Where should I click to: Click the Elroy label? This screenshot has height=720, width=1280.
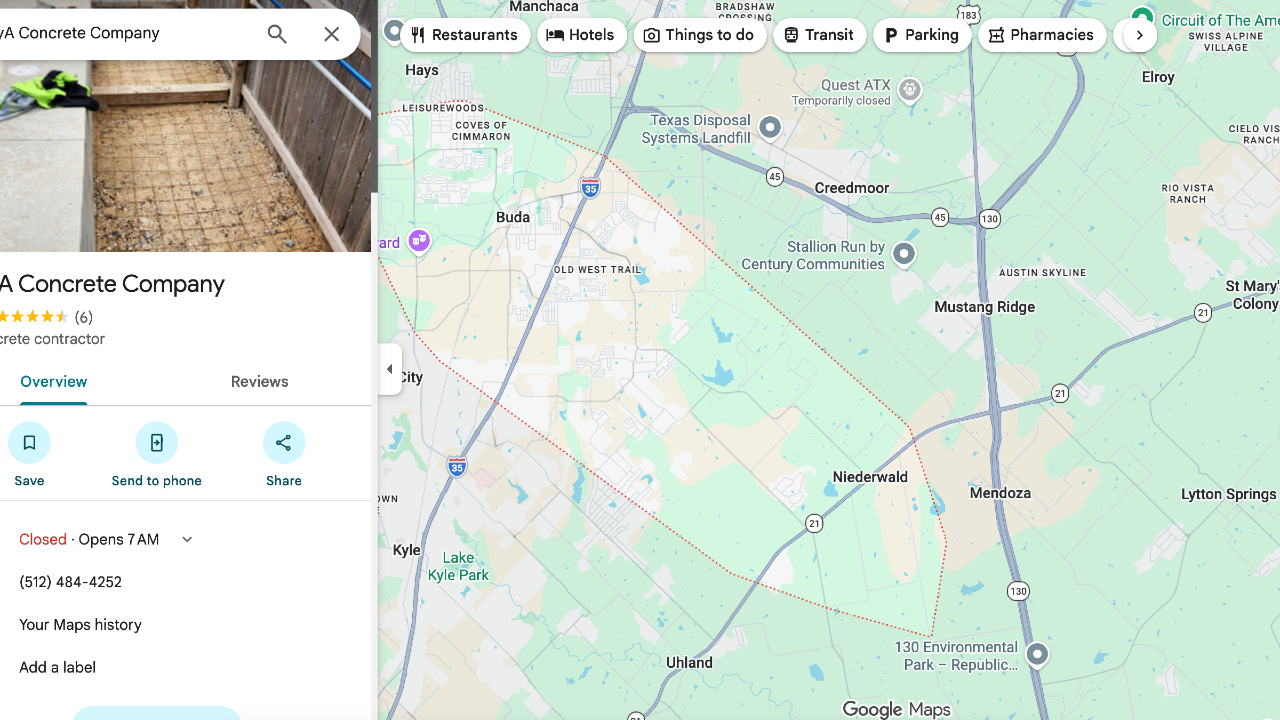tap(1158, 77)
